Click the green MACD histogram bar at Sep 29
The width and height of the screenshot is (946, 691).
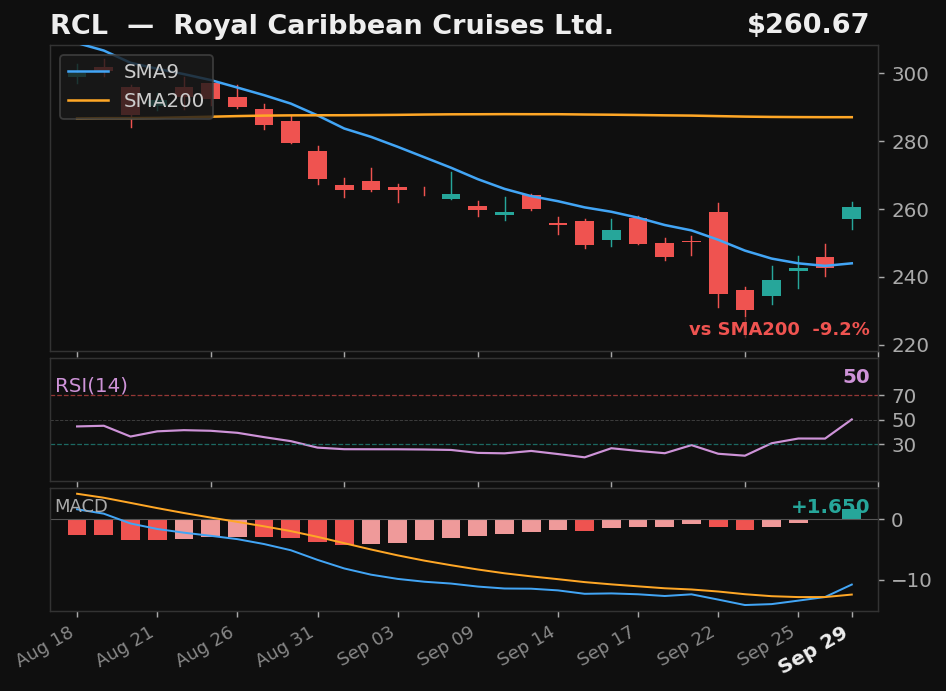[852, 514]
